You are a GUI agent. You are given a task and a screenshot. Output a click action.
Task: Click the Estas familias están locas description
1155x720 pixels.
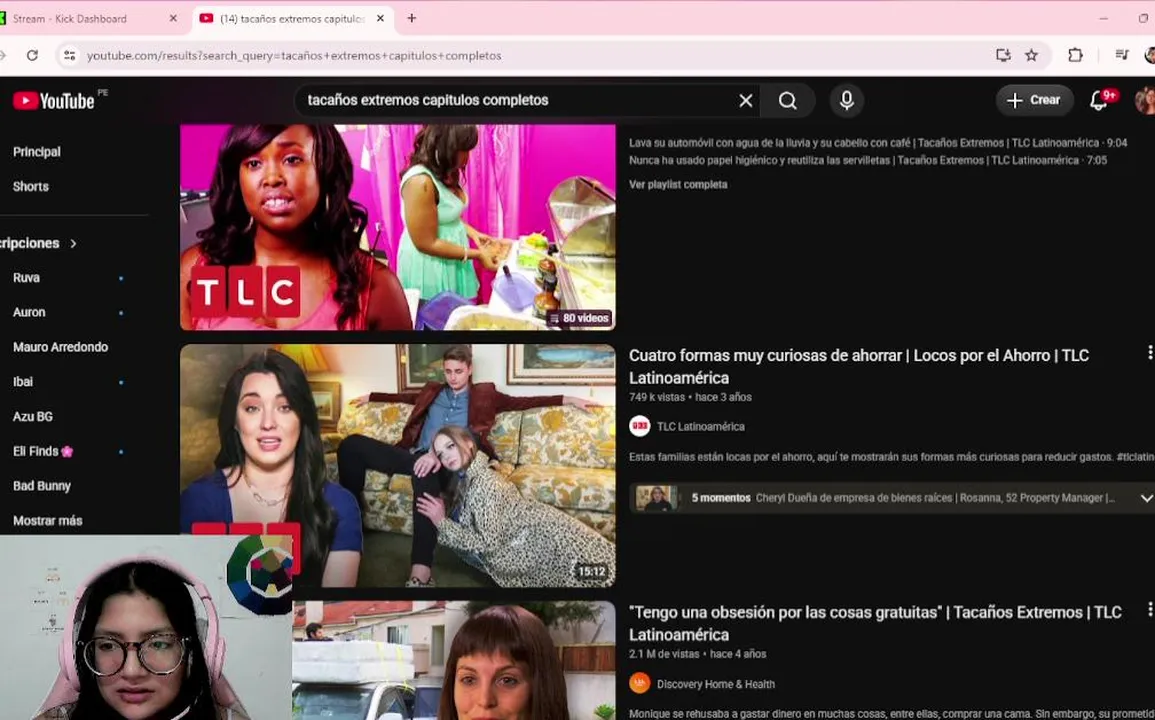coord(891,457)
